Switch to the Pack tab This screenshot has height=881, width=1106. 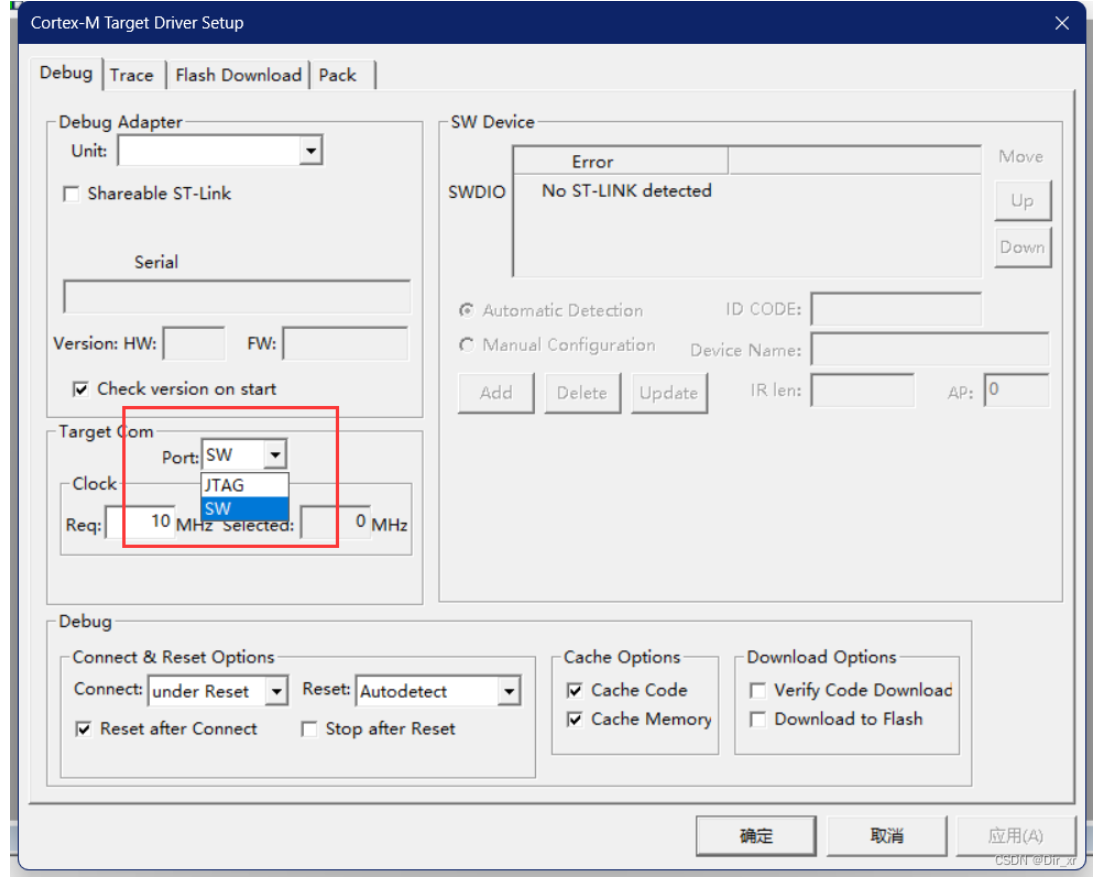[x=338, y=75]
